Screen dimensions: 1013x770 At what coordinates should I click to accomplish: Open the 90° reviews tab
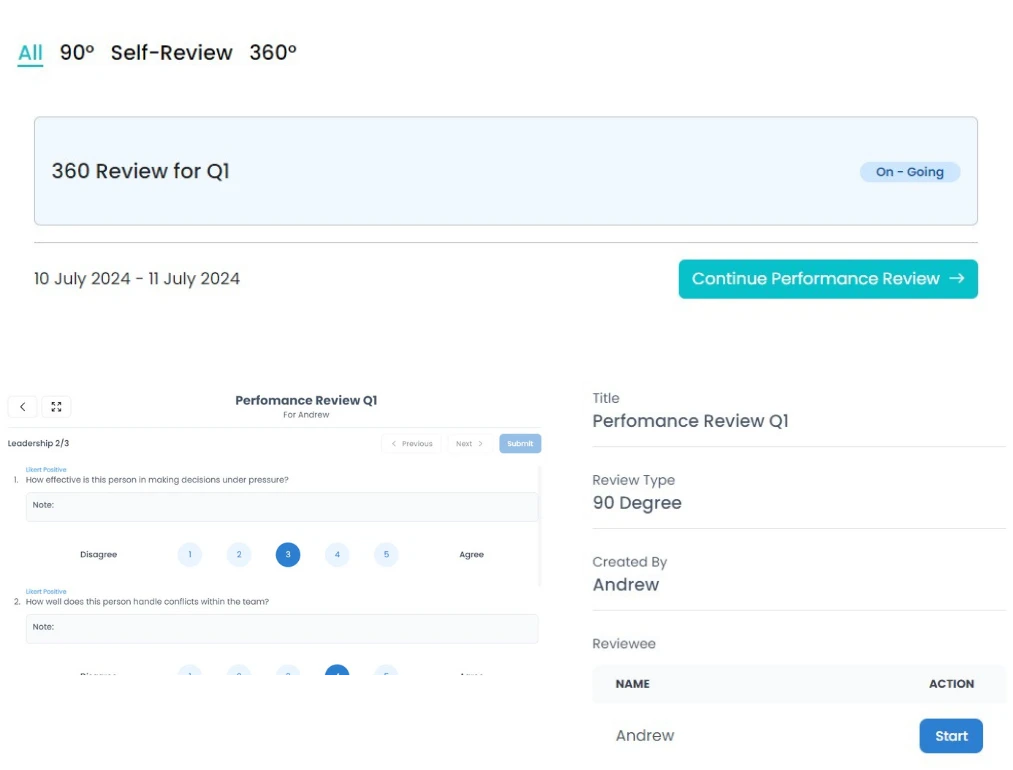tap(77, 53)
